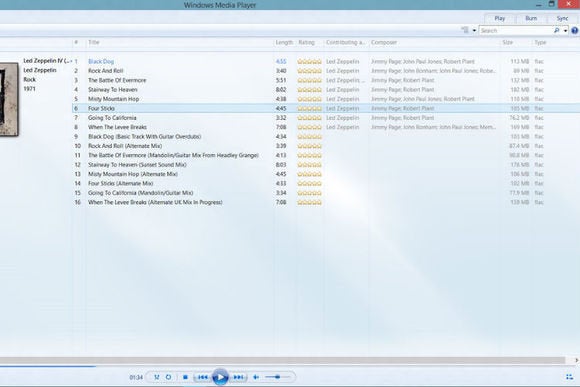Sort by the Title column header

point(94,42)
